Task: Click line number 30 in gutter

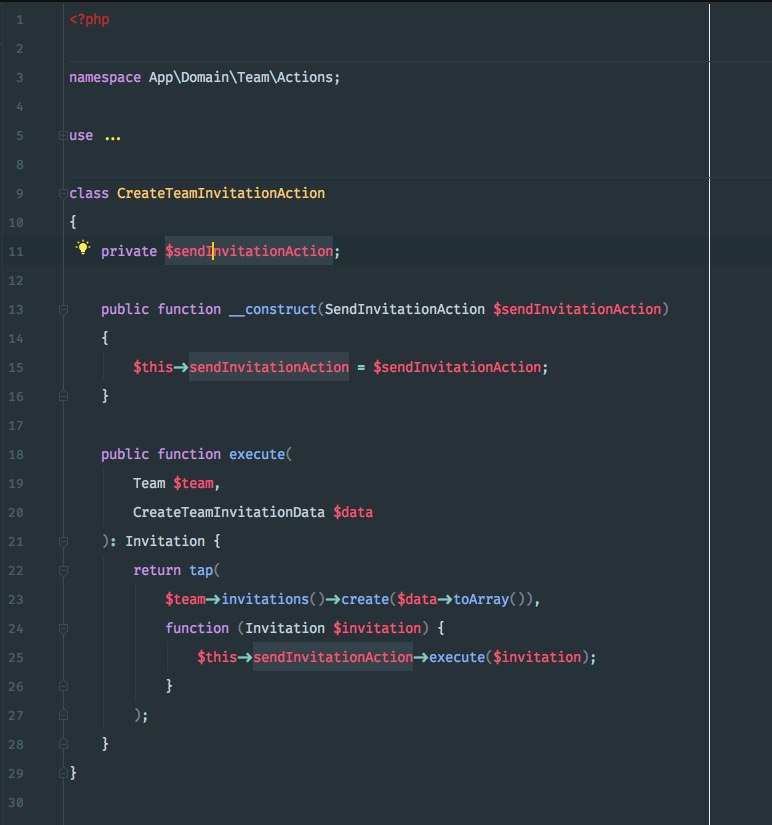Action: click(16, 802)
